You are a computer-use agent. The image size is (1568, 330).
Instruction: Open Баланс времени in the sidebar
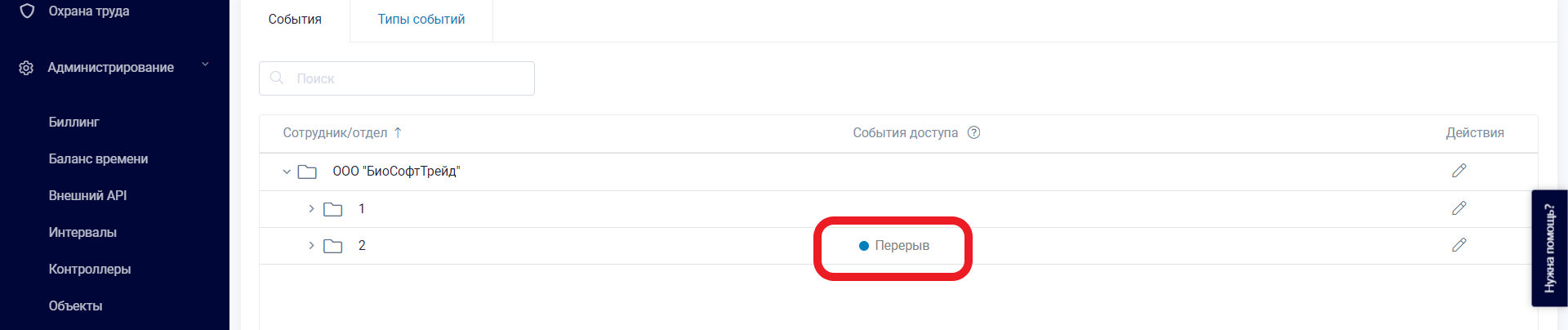(99, 159)
